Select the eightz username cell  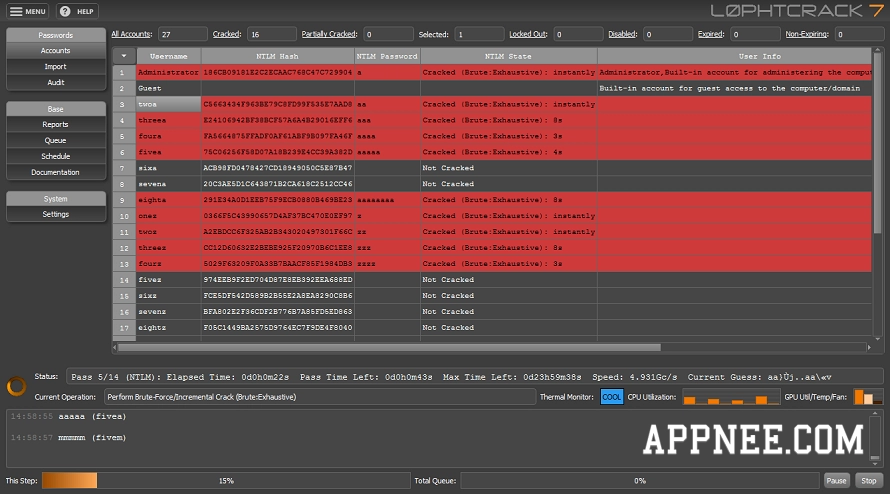click(169, 327)
